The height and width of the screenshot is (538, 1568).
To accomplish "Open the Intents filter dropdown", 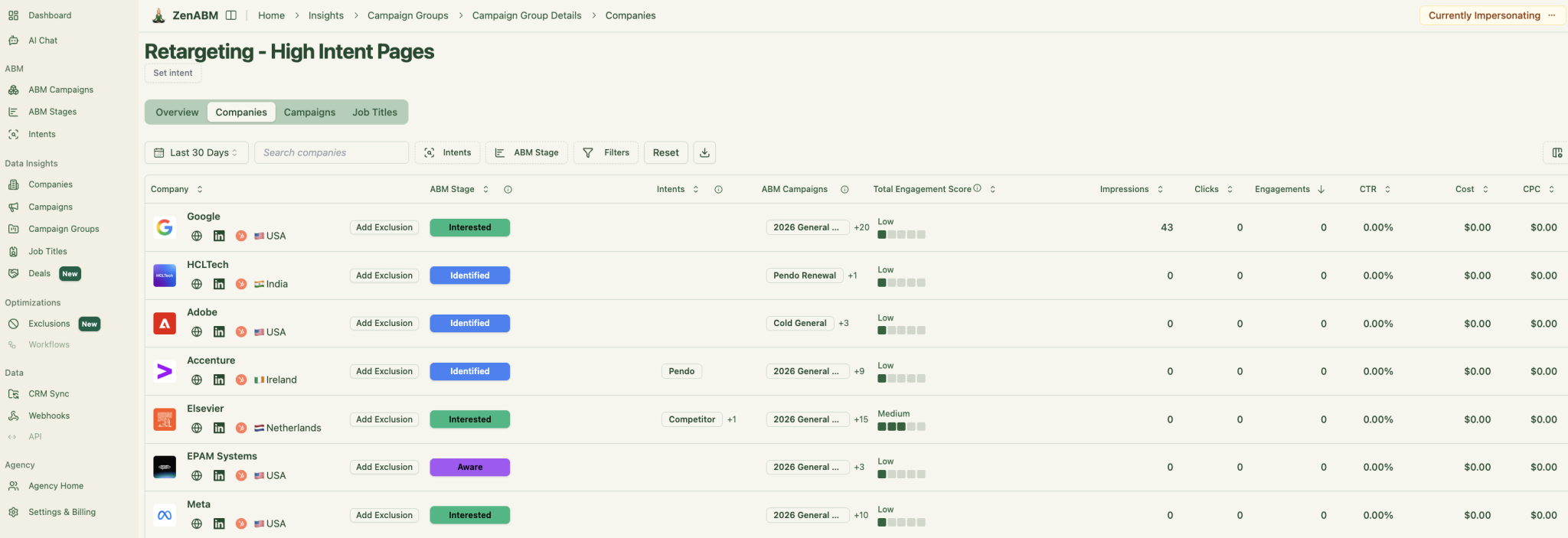I will tap(448, 152).
